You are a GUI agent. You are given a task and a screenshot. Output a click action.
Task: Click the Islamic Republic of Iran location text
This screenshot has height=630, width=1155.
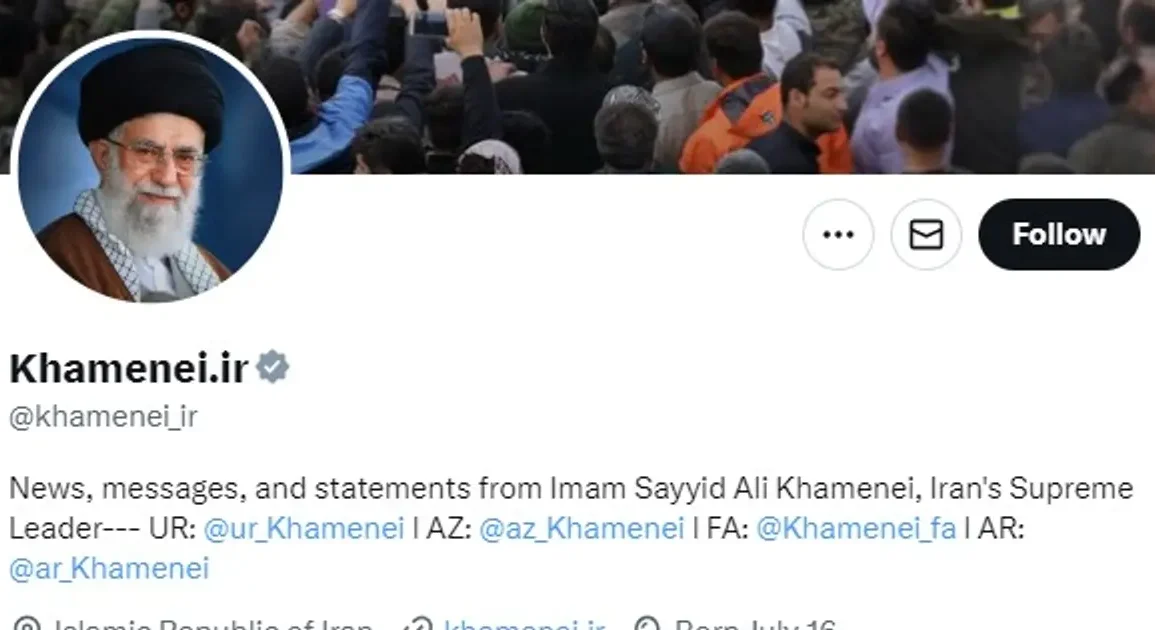point(212,625)
